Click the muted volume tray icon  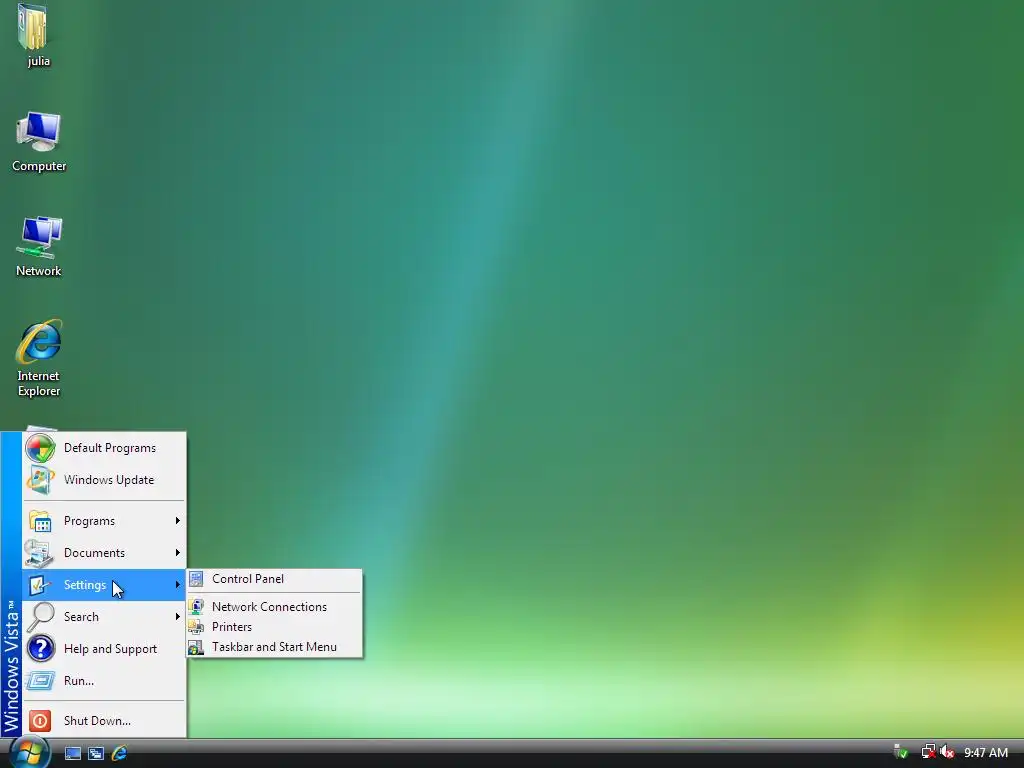pyautogui.click(x=947, y=752)
